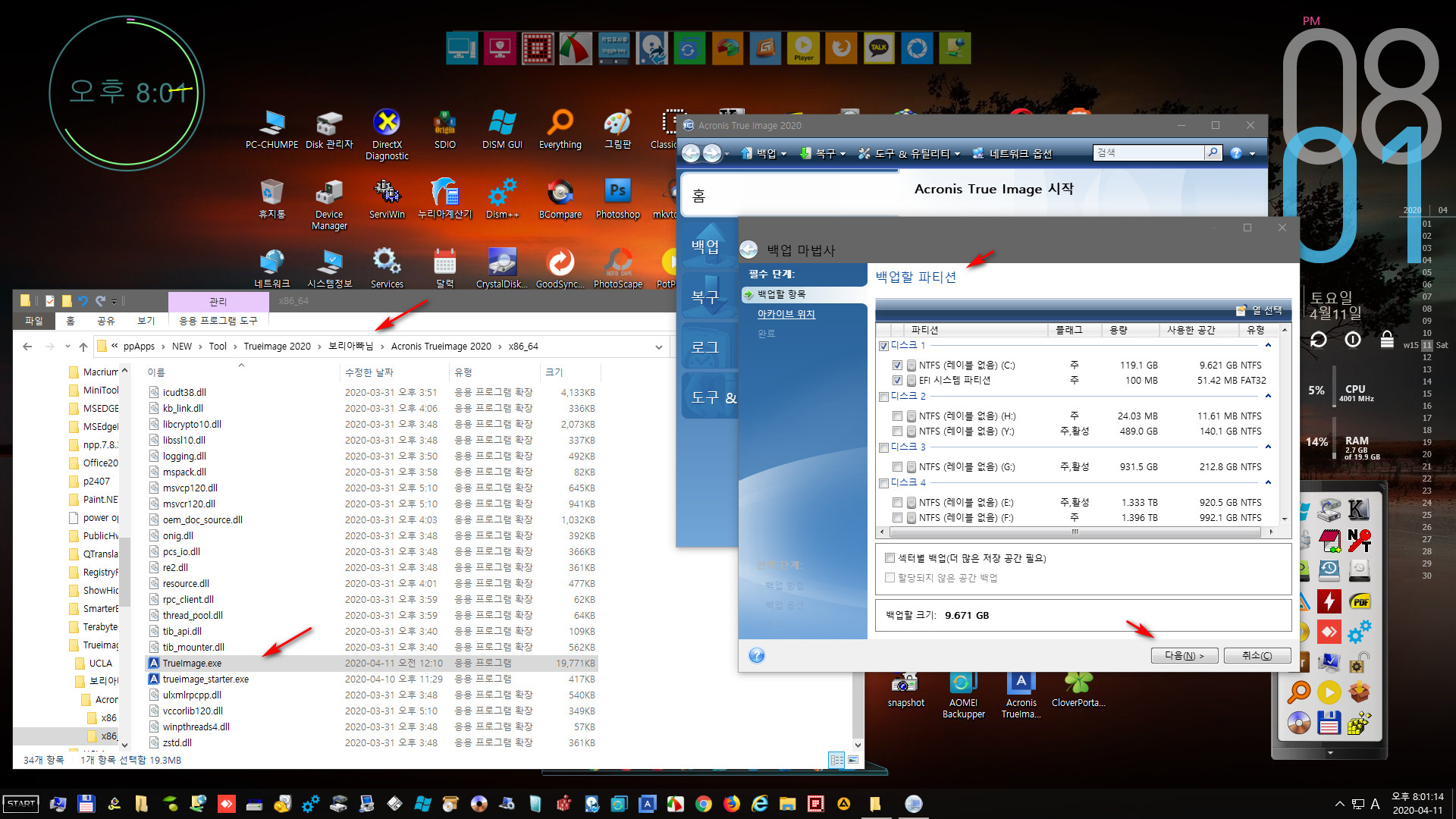Uncheck the EFI 시스템 파티션 checkbox
Image resolution: width=1456 pixels, height=819 pixels.
click(x=897, y=381)
